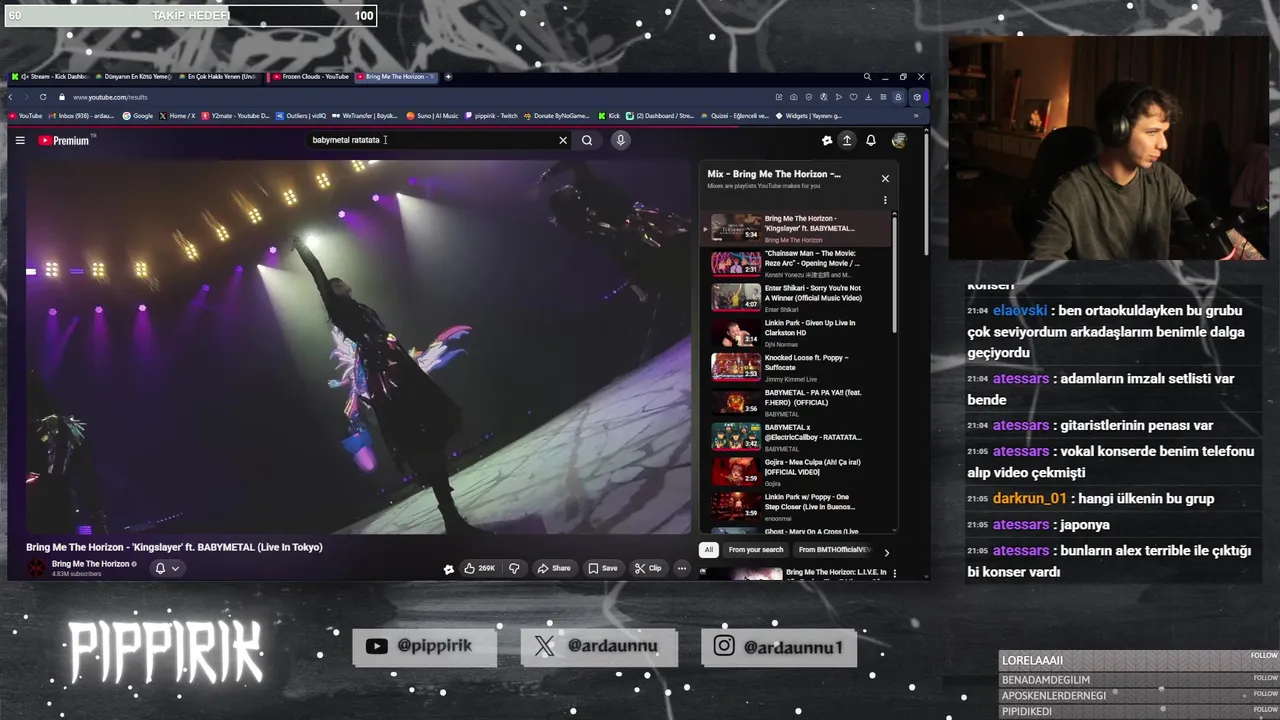The height and width of the screenshot is (720, 1280).
Task: Close the Mix playlist panel
Action: (885, 179)
